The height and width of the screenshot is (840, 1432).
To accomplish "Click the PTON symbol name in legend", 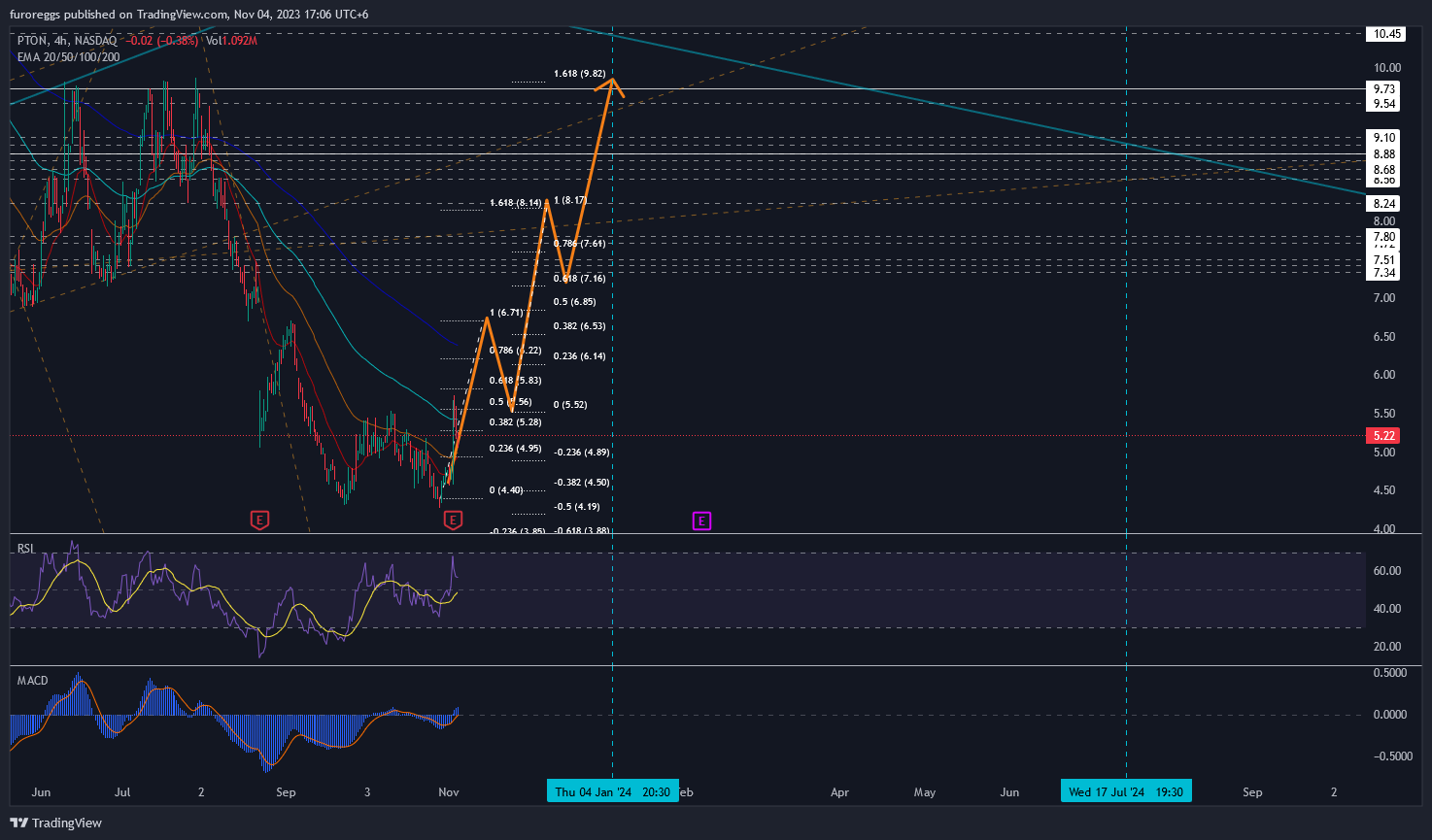I will pos(31,41).
